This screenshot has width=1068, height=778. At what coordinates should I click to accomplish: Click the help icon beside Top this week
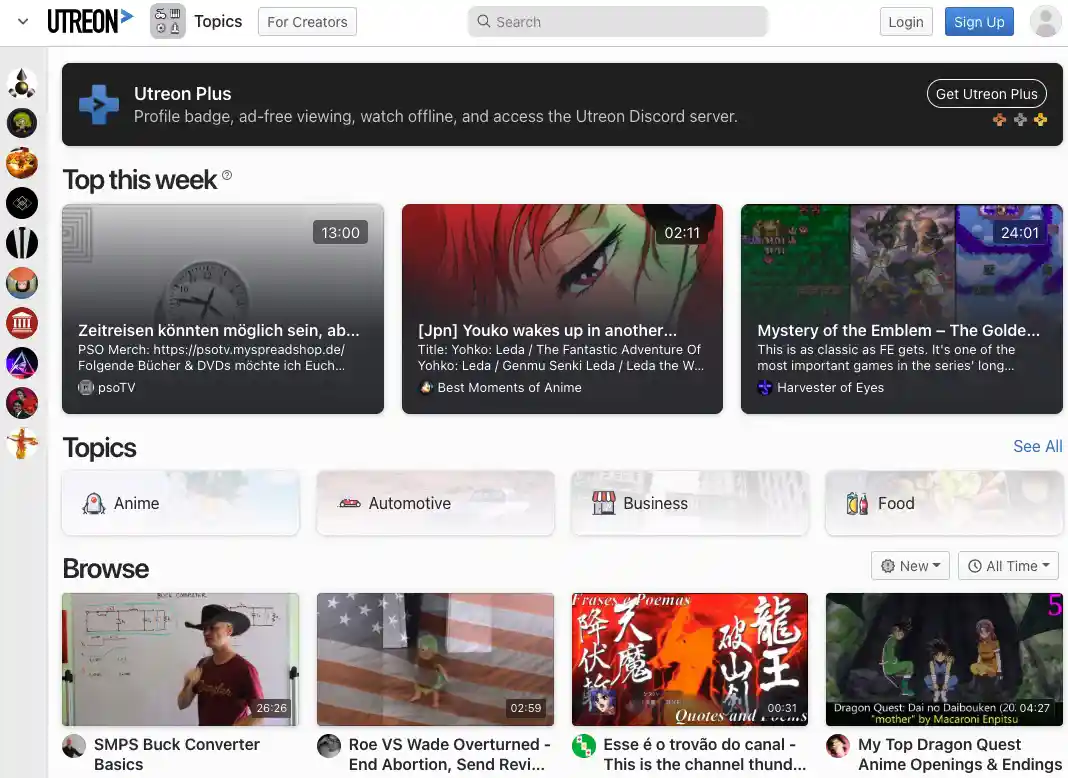point(227,175)
